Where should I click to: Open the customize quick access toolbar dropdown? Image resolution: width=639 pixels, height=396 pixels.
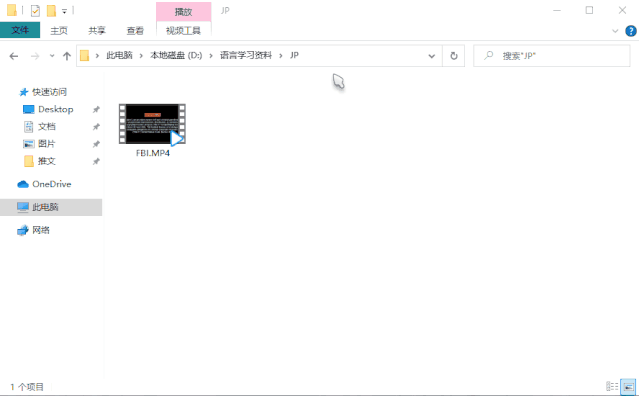click(x=64, y=11)
